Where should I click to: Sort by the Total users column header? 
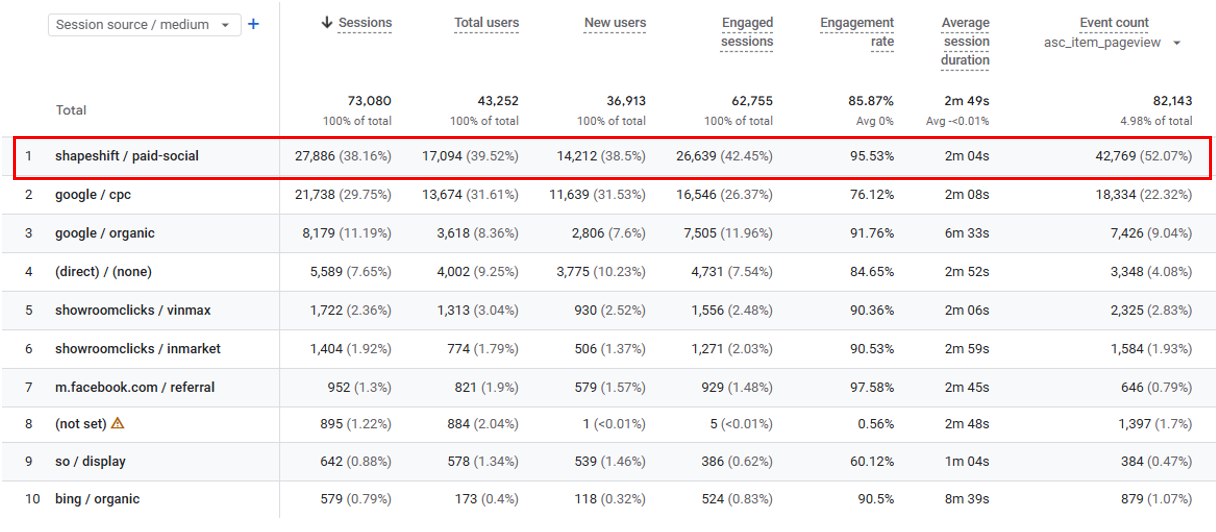pos(485,23)
